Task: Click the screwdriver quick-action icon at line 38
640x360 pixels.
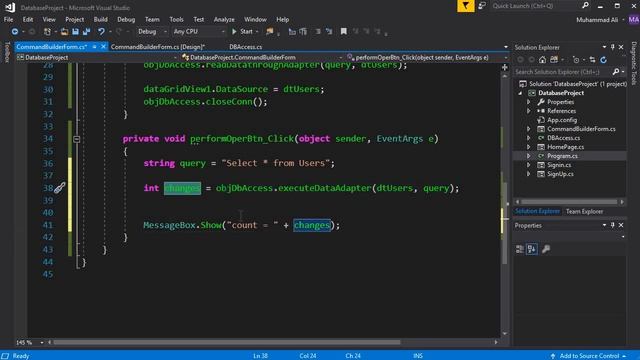Action: (x=60, y=188)
